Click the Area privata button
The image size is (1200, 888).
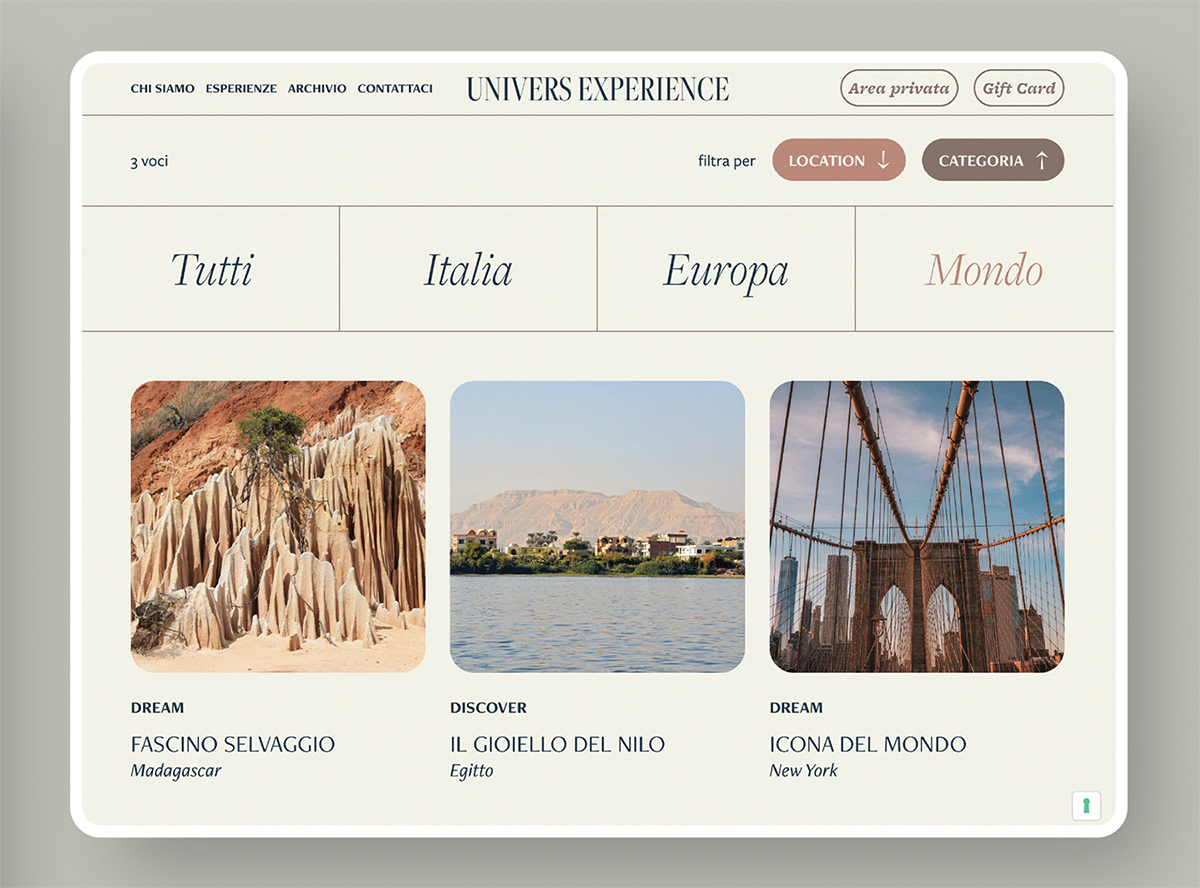point(898,88)
